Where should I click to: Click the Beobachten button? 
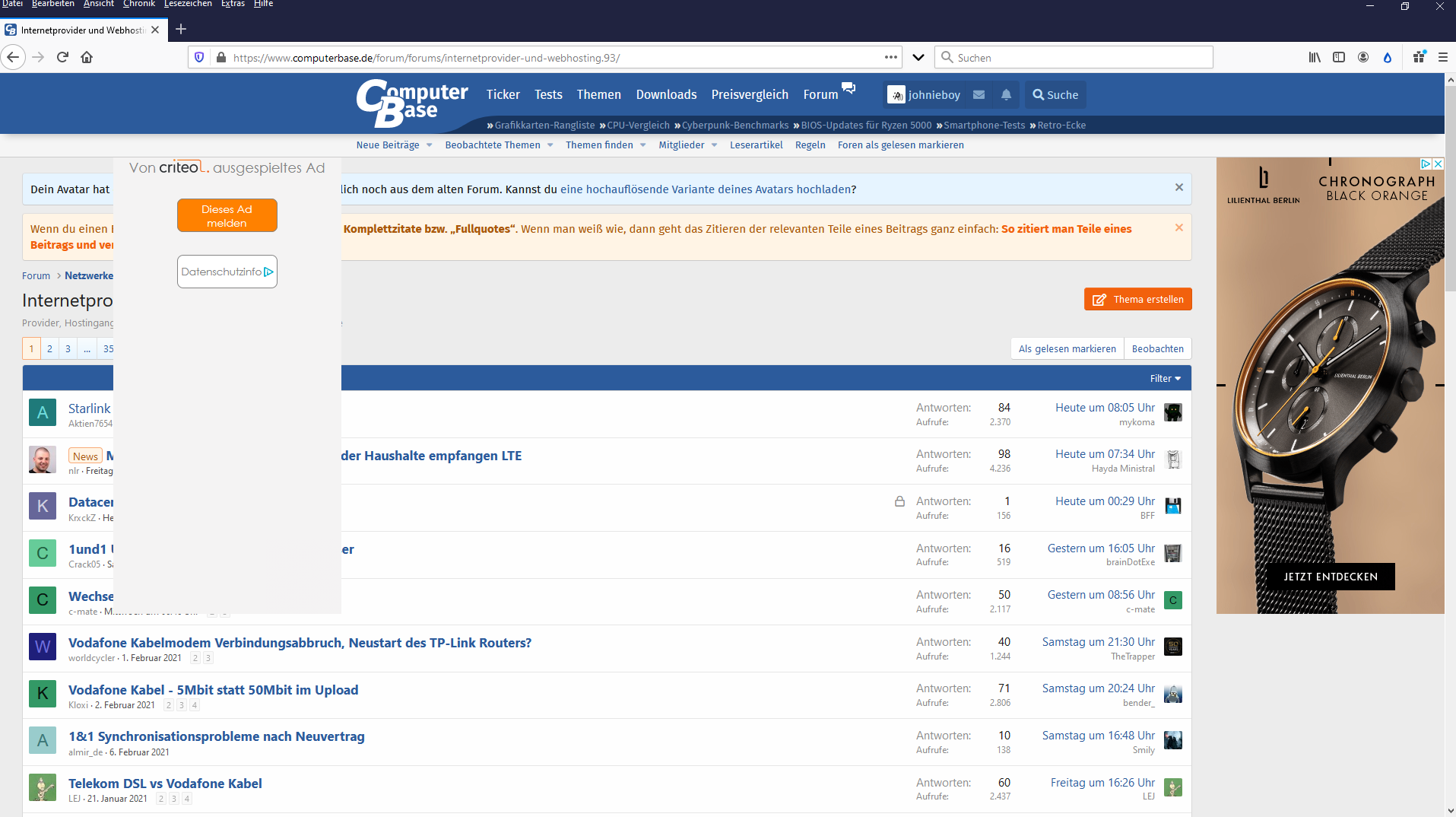pyautogui.click(x=1157, y=348)
